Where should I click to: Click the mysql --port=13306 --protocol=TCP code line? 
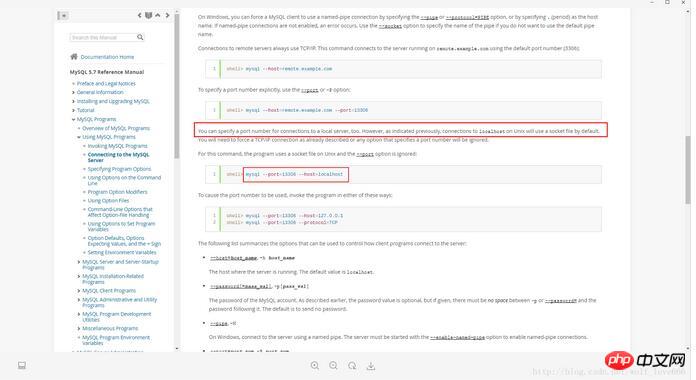(x=292, y=222)
